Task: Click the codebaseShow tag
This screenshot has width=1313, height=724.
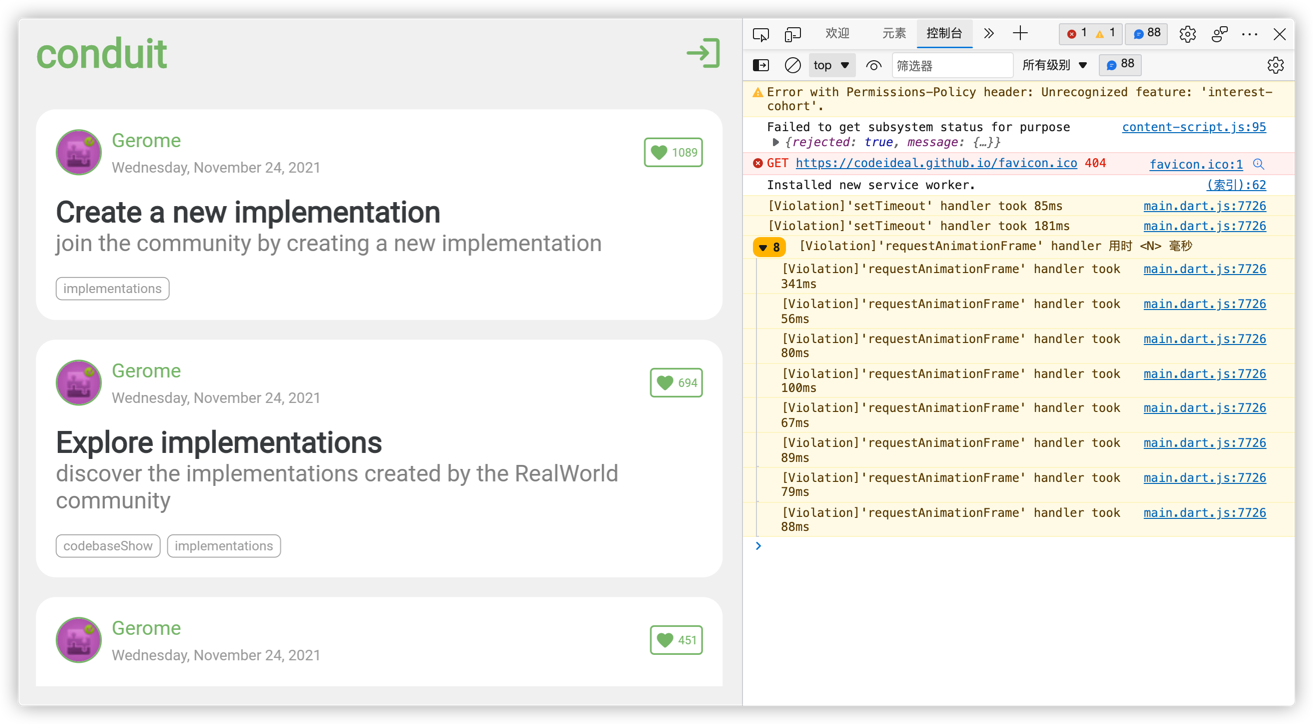Action: [x=108, y=546]
